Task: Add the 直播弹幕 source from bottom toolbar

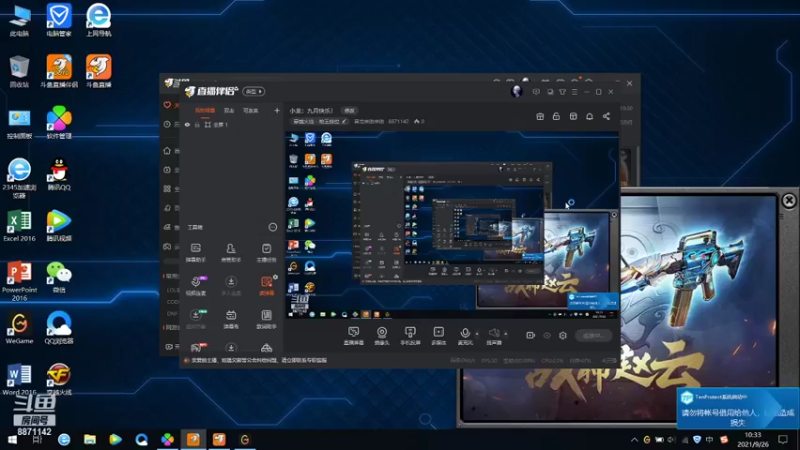Action: (354, 336)
